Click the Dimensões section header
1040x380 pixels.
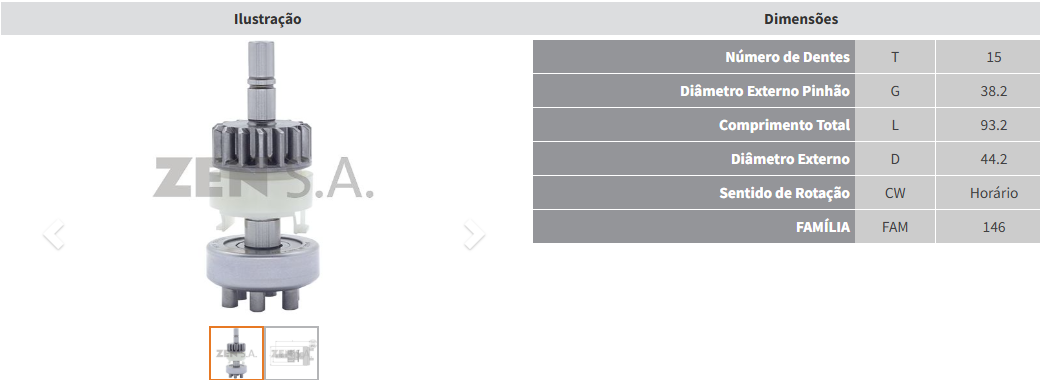[801, 19]
